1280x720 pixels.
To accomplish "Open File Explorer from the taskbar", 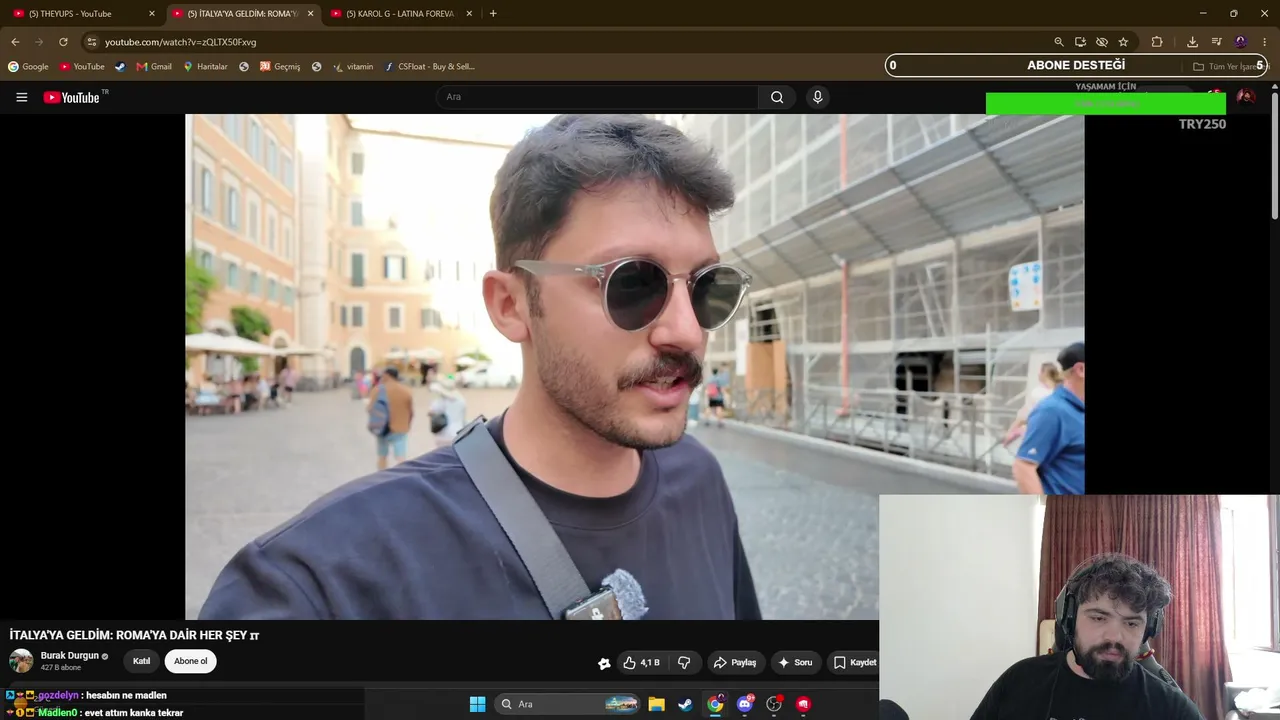I will click(x=656, y=704).
